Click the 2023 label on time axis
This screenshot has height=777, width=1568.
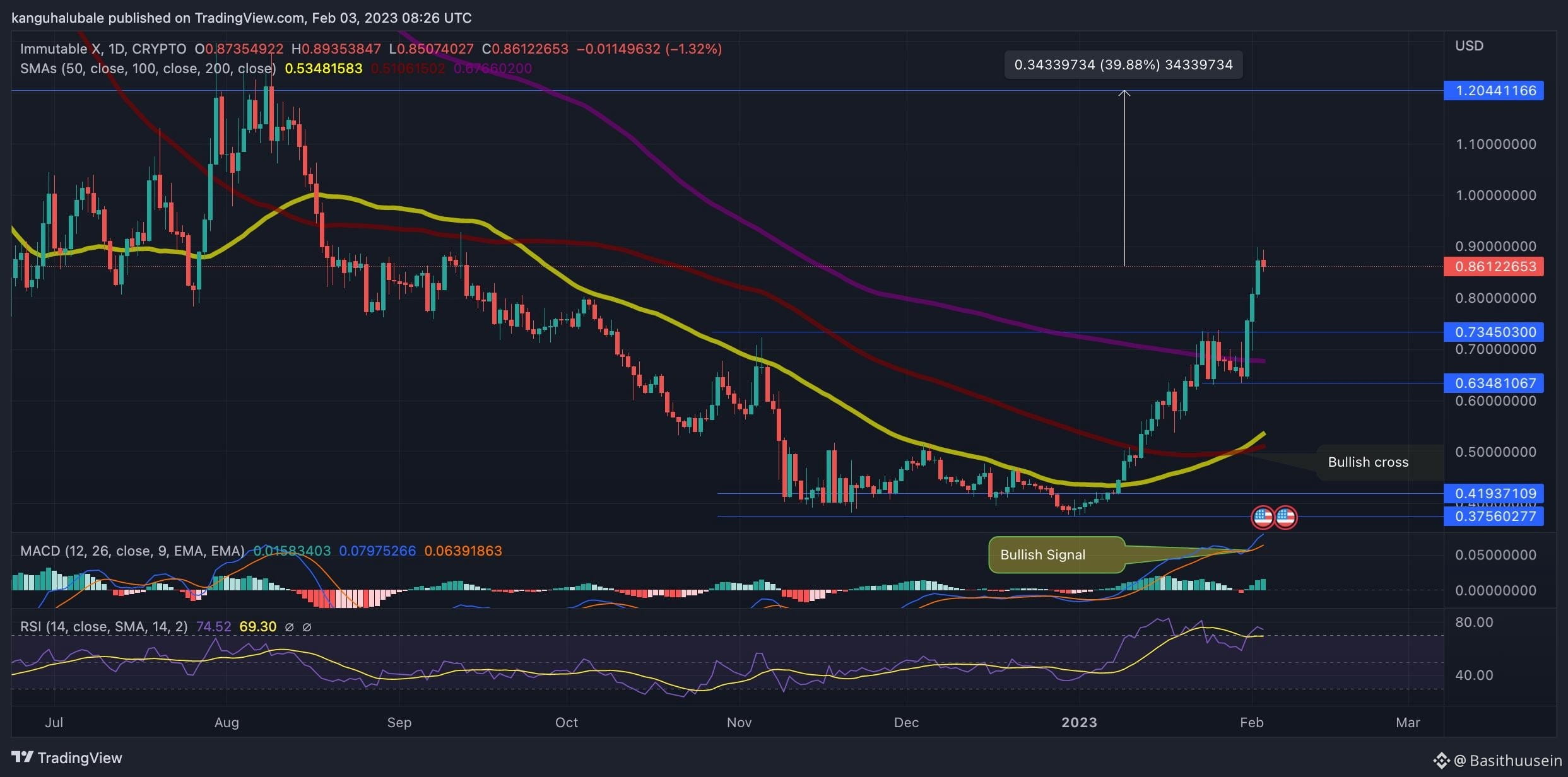(x=1079, y=722)
